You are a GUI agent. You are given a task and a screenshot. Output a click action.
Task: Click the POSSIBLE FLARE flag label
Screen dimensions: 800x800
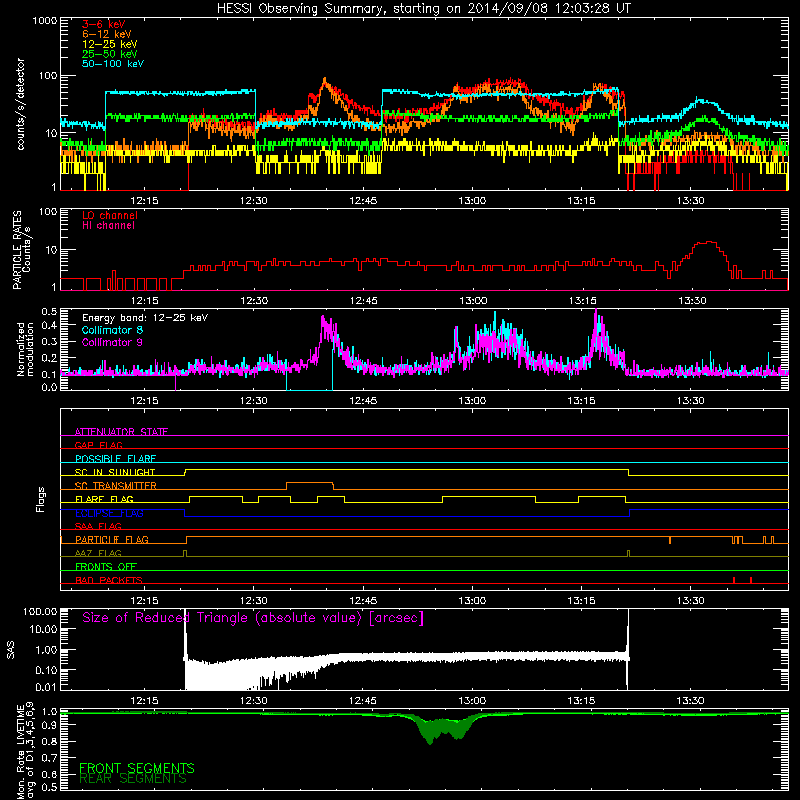pyautogui.click(x=116, y=459)
